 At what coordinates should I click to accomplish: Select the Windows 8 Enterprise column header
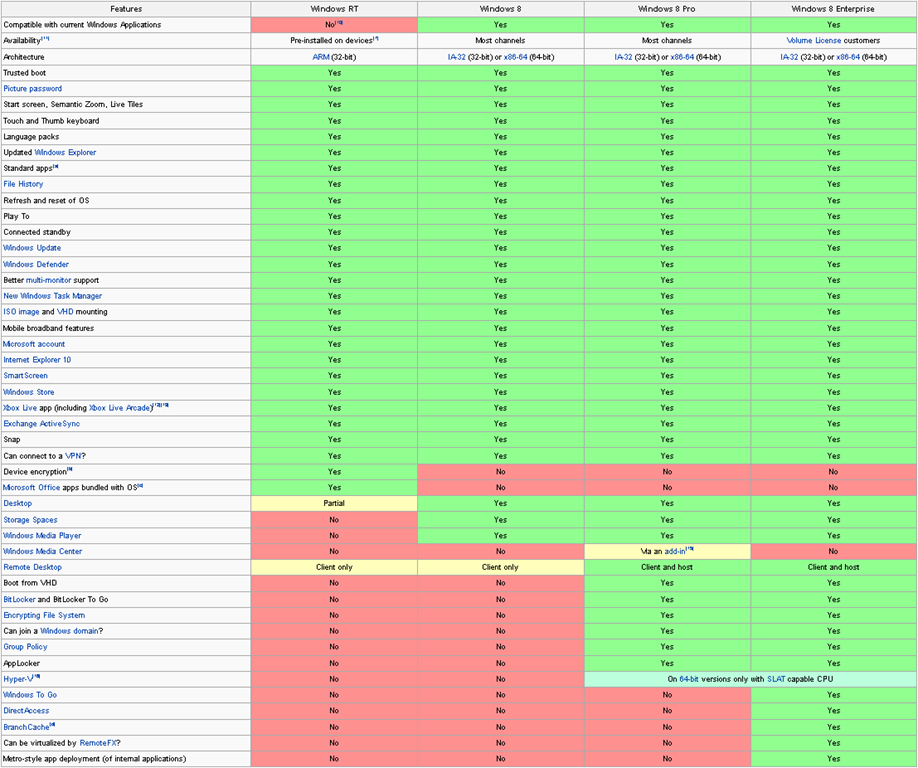[833, 9]
